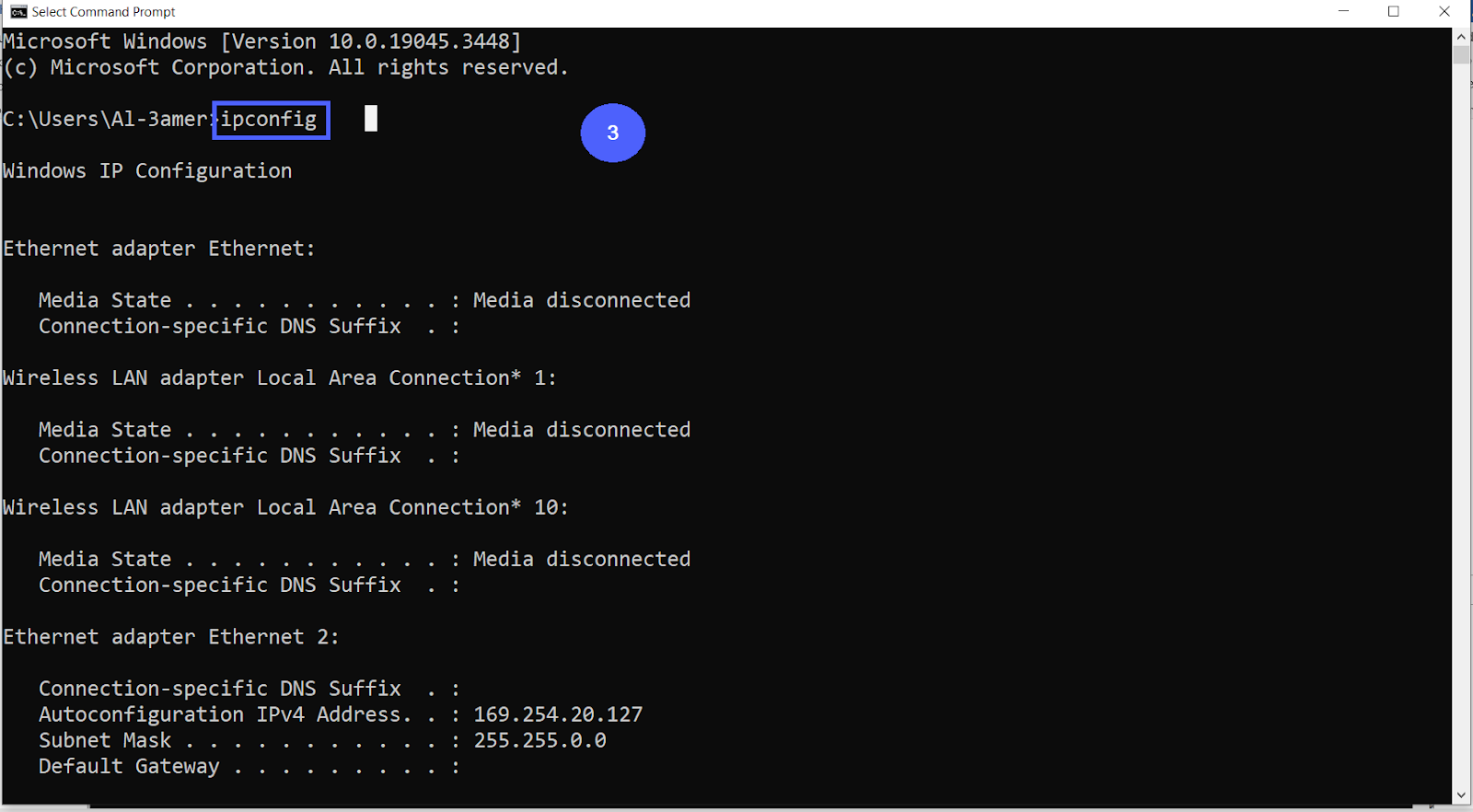This screenshot has height=812, width=1473.
Task: Click the blue circled number 3 annotation
Action: [x=613, y=133]
